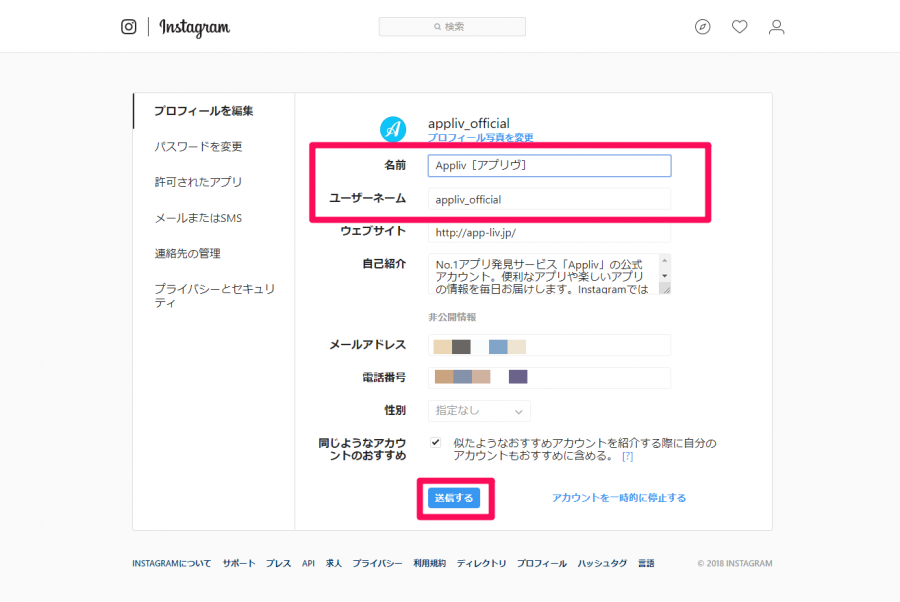Image resolution: width=900 pixels, height=602 pixels.
Task: Toggle the 同じようなアカウントのおすすめ checkbox
Action: pos(436,442)
